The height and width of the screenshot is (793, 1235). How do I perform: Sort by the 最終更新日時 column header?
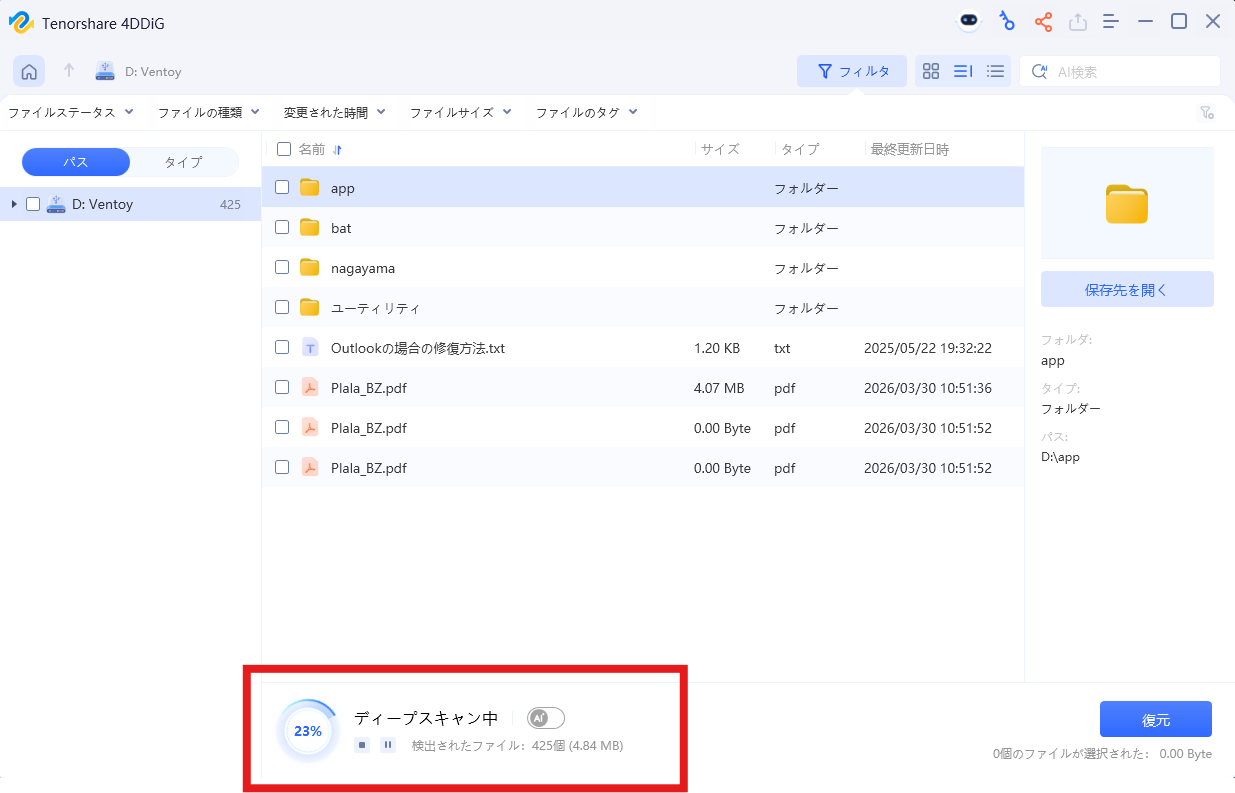pos(910,149)
